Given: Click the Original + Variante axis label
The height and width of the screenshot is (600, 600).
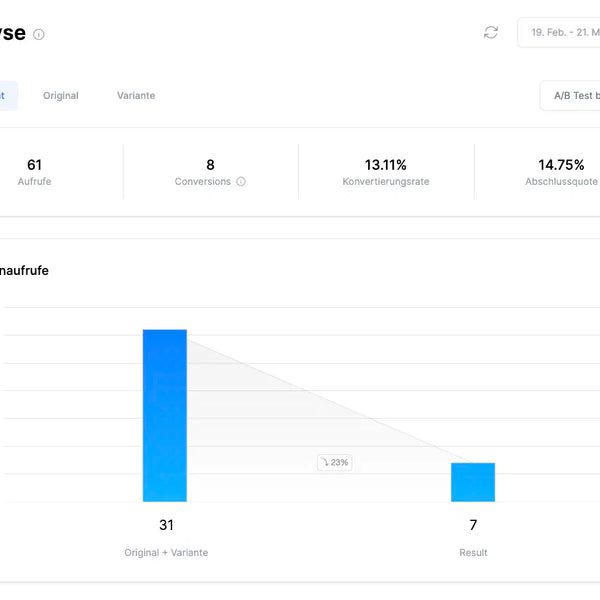Looking at the screenshot, I should pyautogui.click(x=166, y=552).
